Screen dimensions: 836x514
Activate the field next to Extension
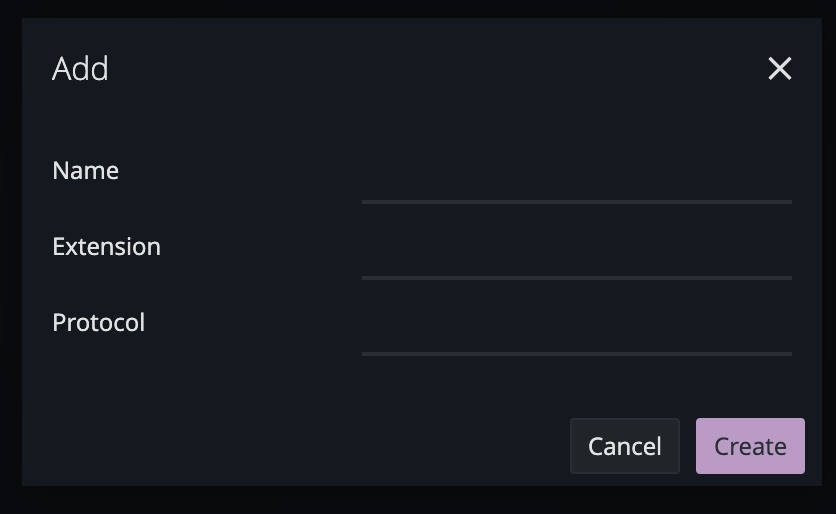coord(576,260)
